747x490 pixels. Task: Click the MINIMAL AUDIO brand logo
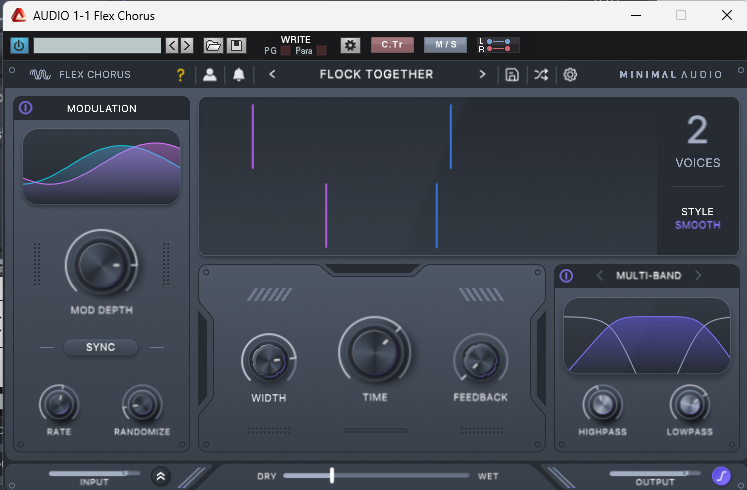pyautogui.click(x=671, y=74)
